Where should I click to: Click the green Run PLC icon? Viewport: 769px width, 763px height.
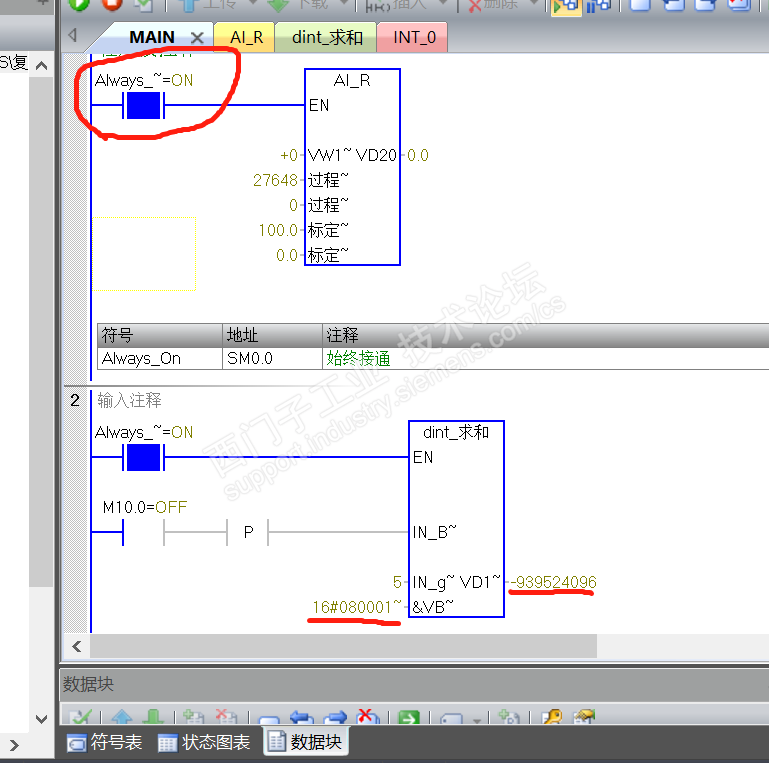78,4
